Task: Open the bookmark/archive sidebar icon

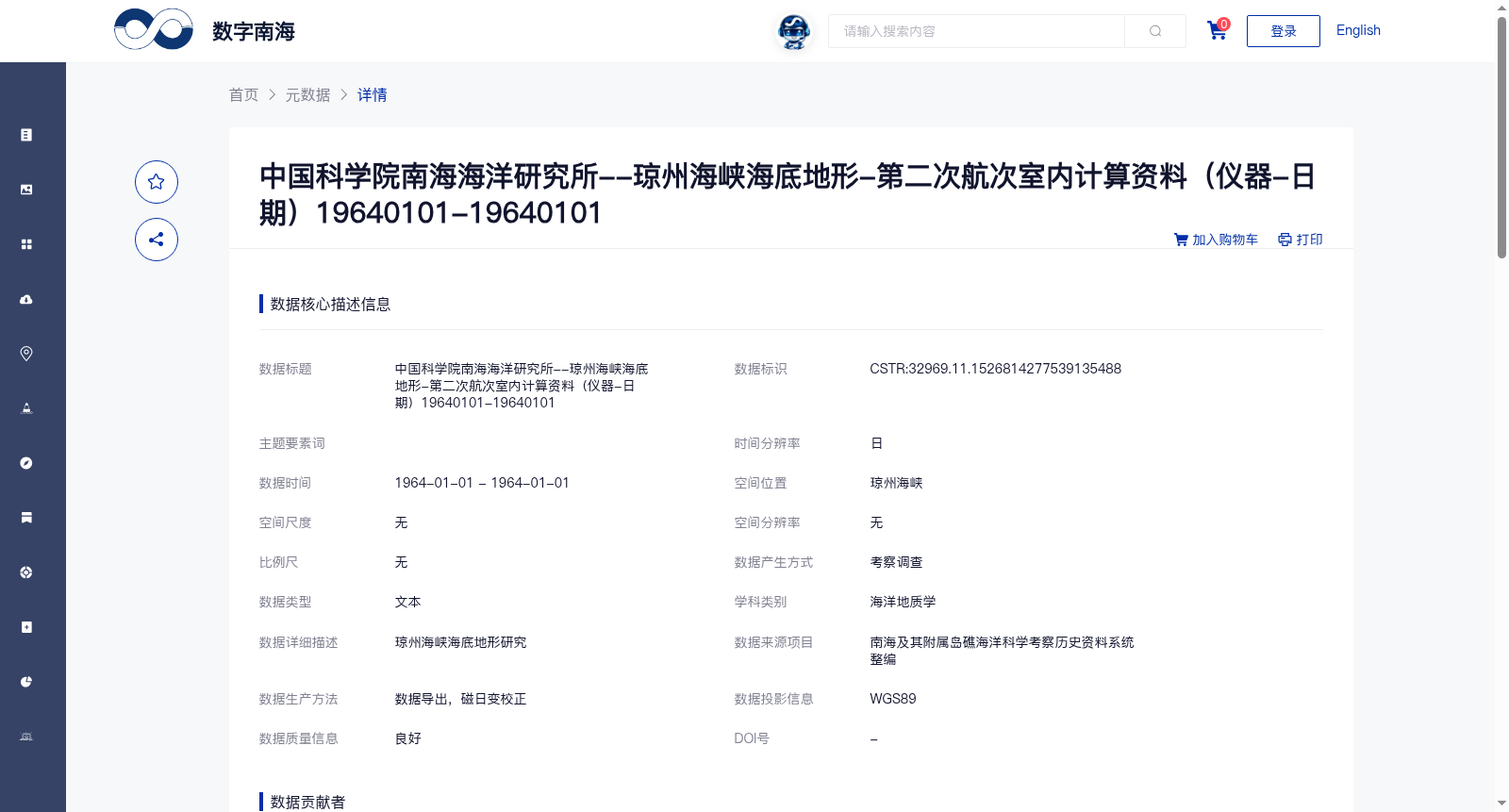Action: pyautogui.click(x=26, y=518)
